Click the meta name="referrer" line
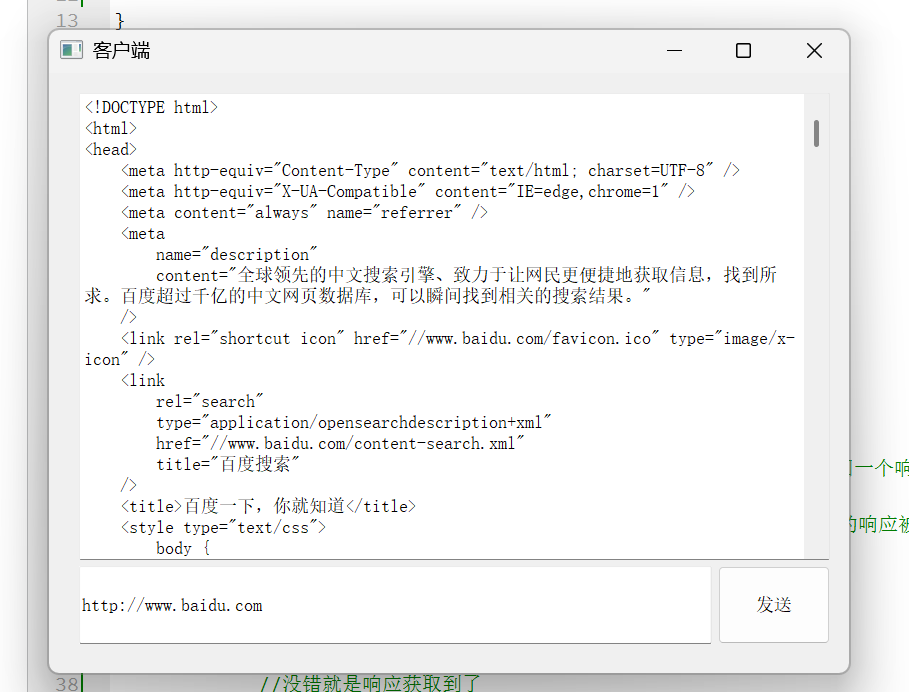Image resolution: width=909 pixels, height=692 pixels. (304, 213)
